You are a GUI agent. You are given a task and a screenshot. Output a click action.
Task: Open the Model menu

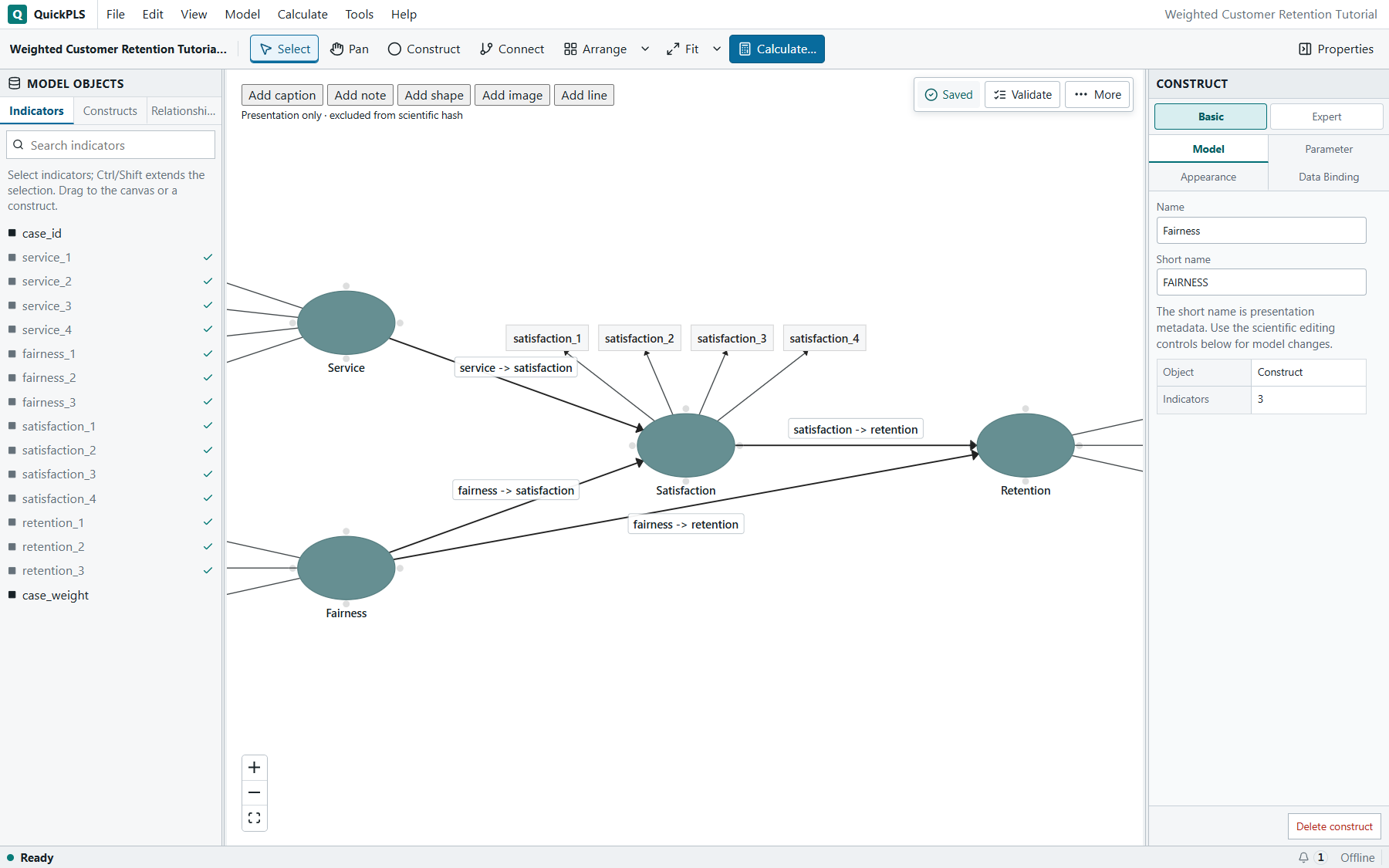pyautogui.click(x=242, y=14)
